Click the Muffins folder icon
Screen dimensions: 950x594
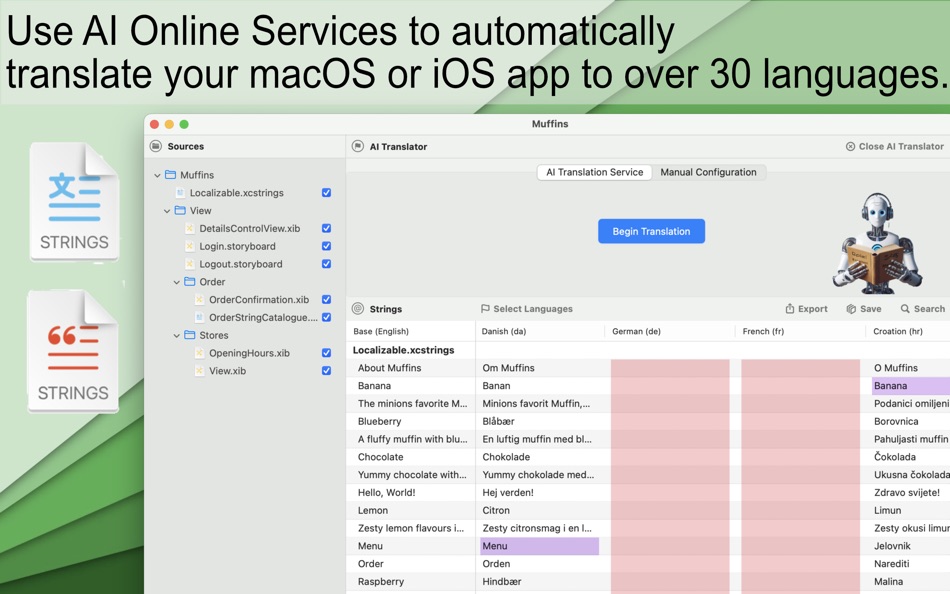point(170,175)
